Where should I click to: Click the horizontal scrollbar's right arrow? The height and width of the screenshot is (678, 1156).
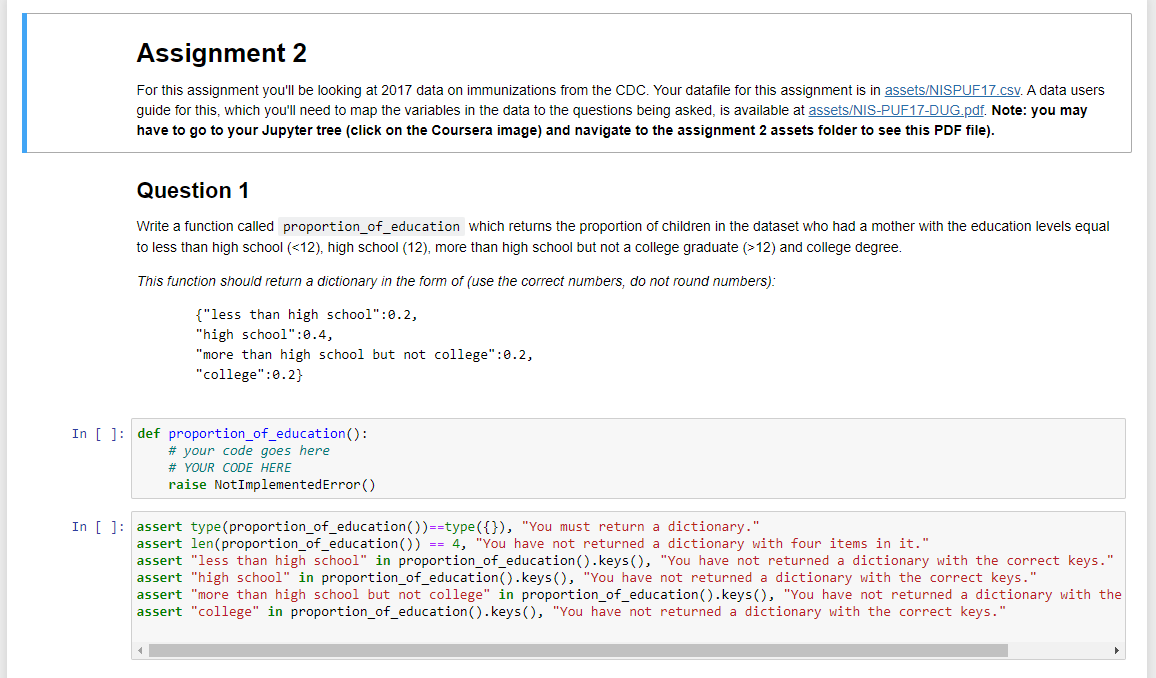[1116, 650]
